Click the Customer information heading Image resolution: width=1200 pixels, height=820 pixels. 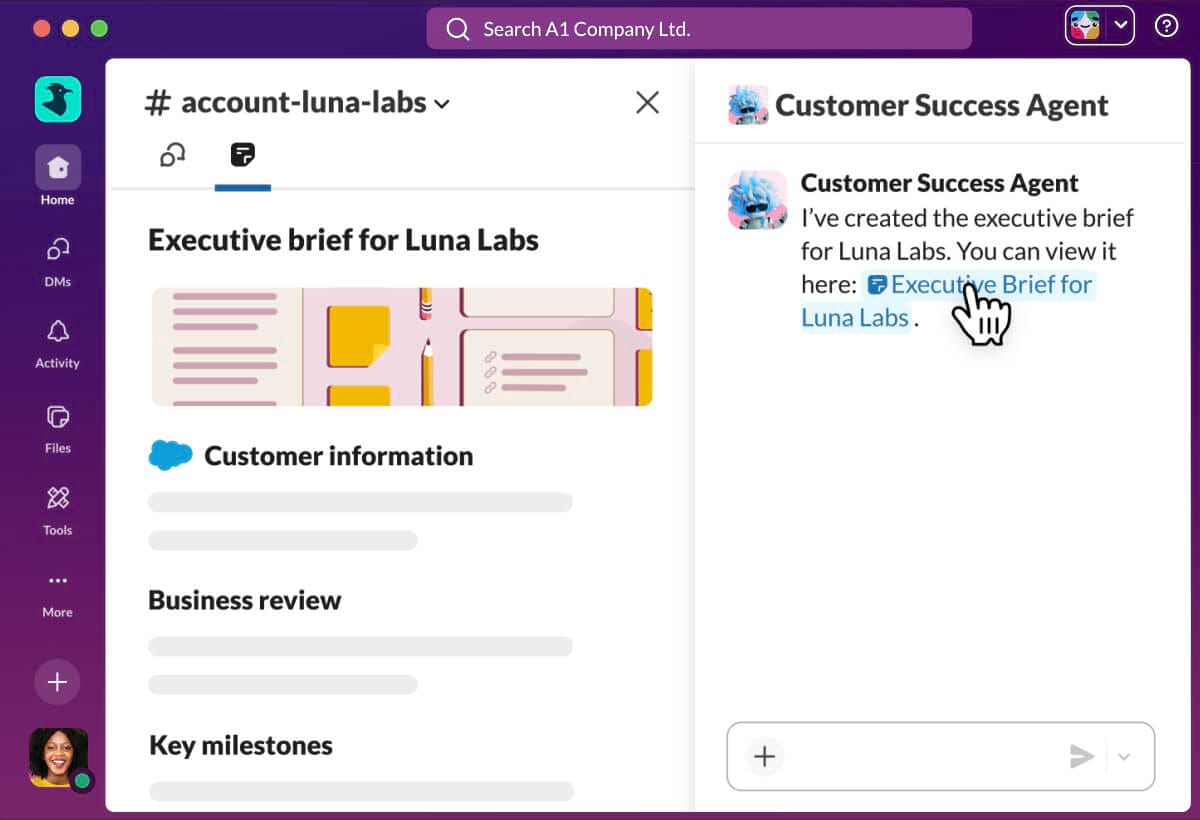339,456
